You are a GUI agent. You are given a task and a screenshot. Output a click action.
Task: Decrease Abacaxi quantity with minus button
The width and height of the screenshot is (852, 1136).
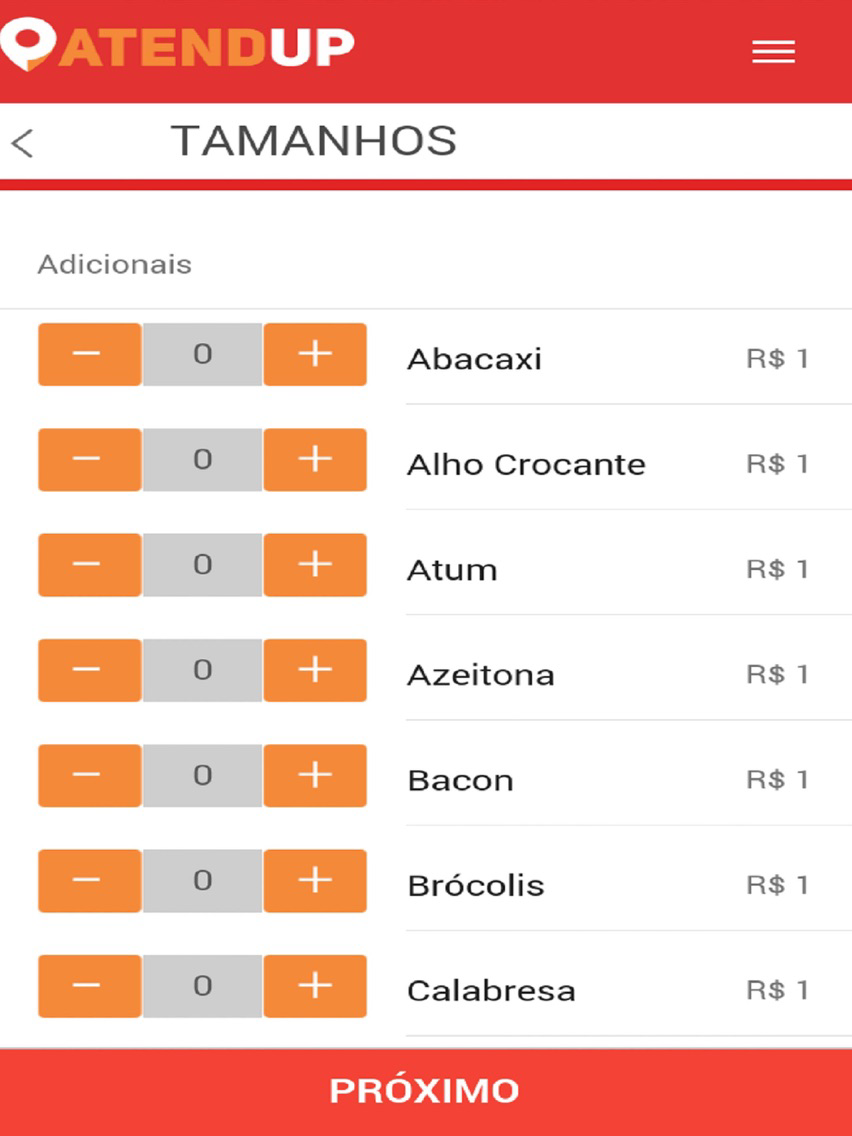(x=90, y=354)
